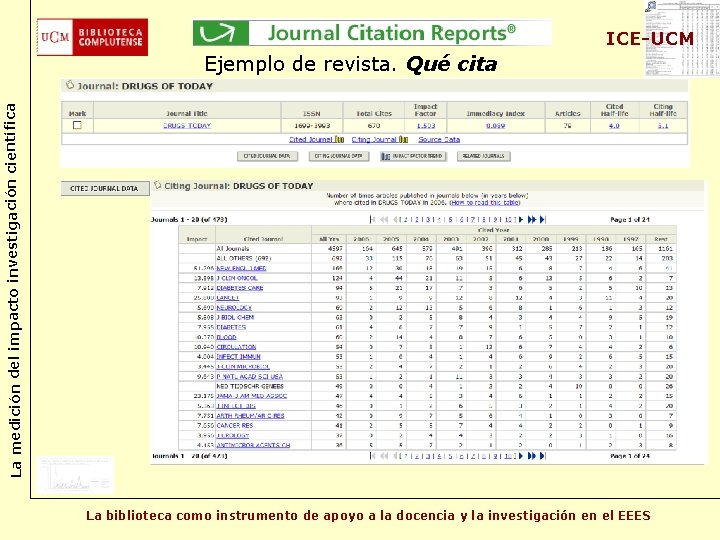Open the Cited Journal graph link
Image resolution: width=720 pixels, height=540 pixels.
pyautogui.click(x=316, y=139)
